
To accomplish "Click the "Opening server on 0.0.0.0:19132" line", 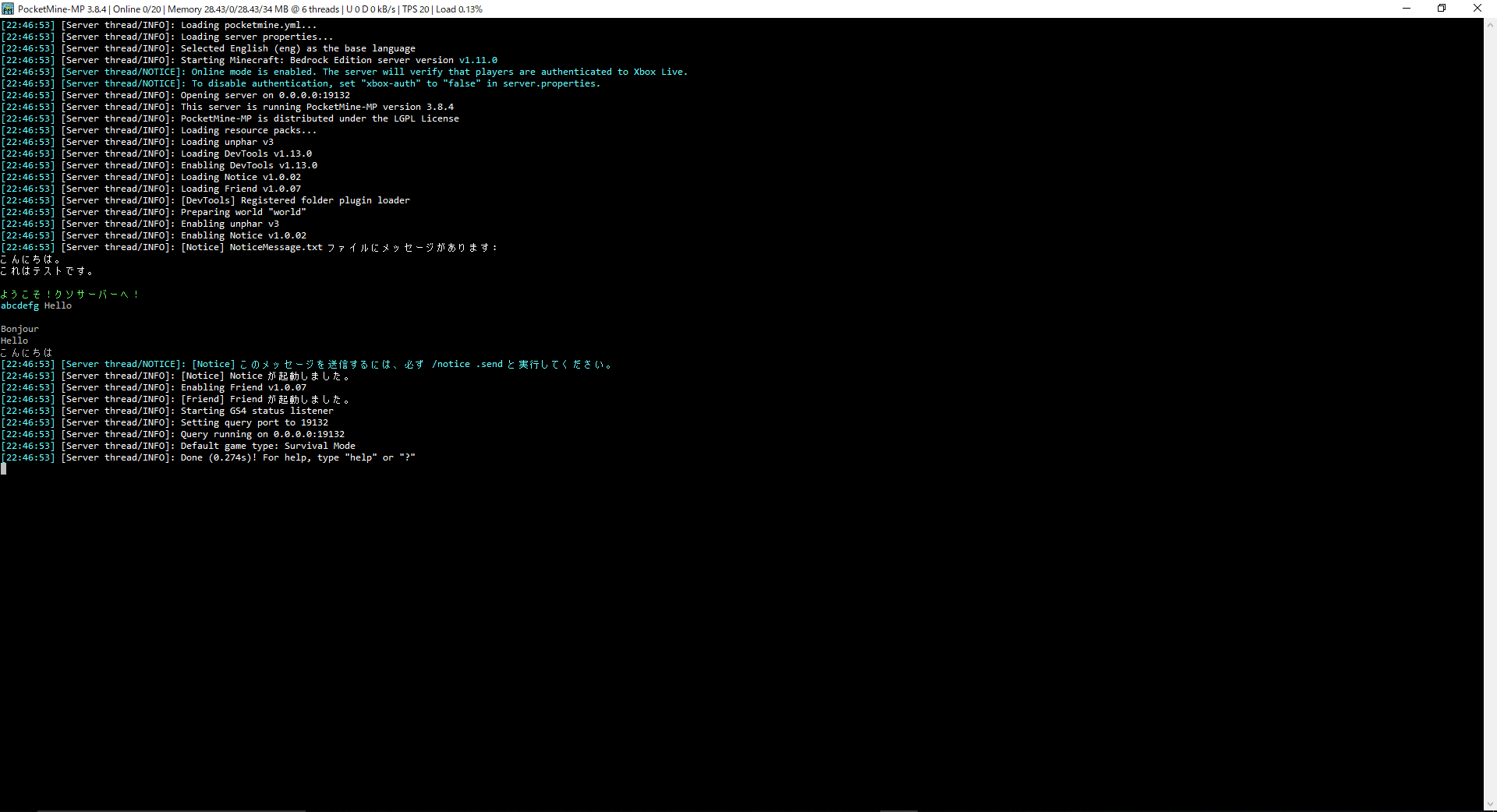I will point(265,95).
